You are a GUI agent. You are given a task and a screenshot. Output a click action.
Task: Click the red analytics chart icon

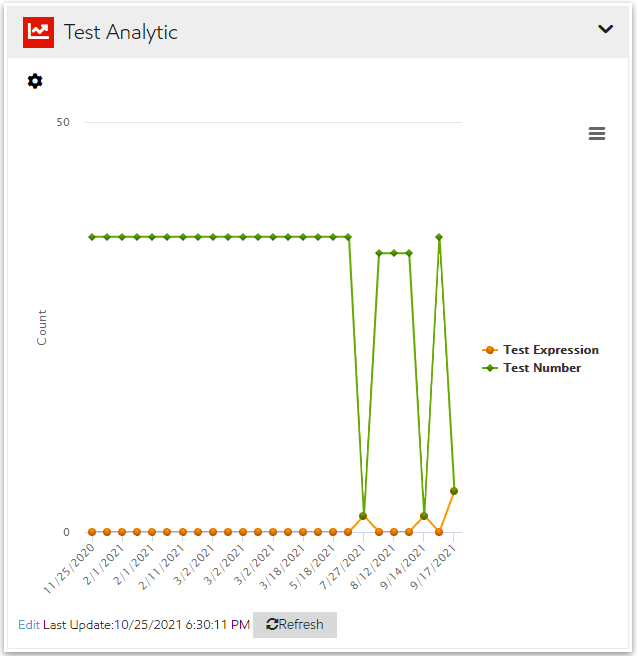pos(38,32)
